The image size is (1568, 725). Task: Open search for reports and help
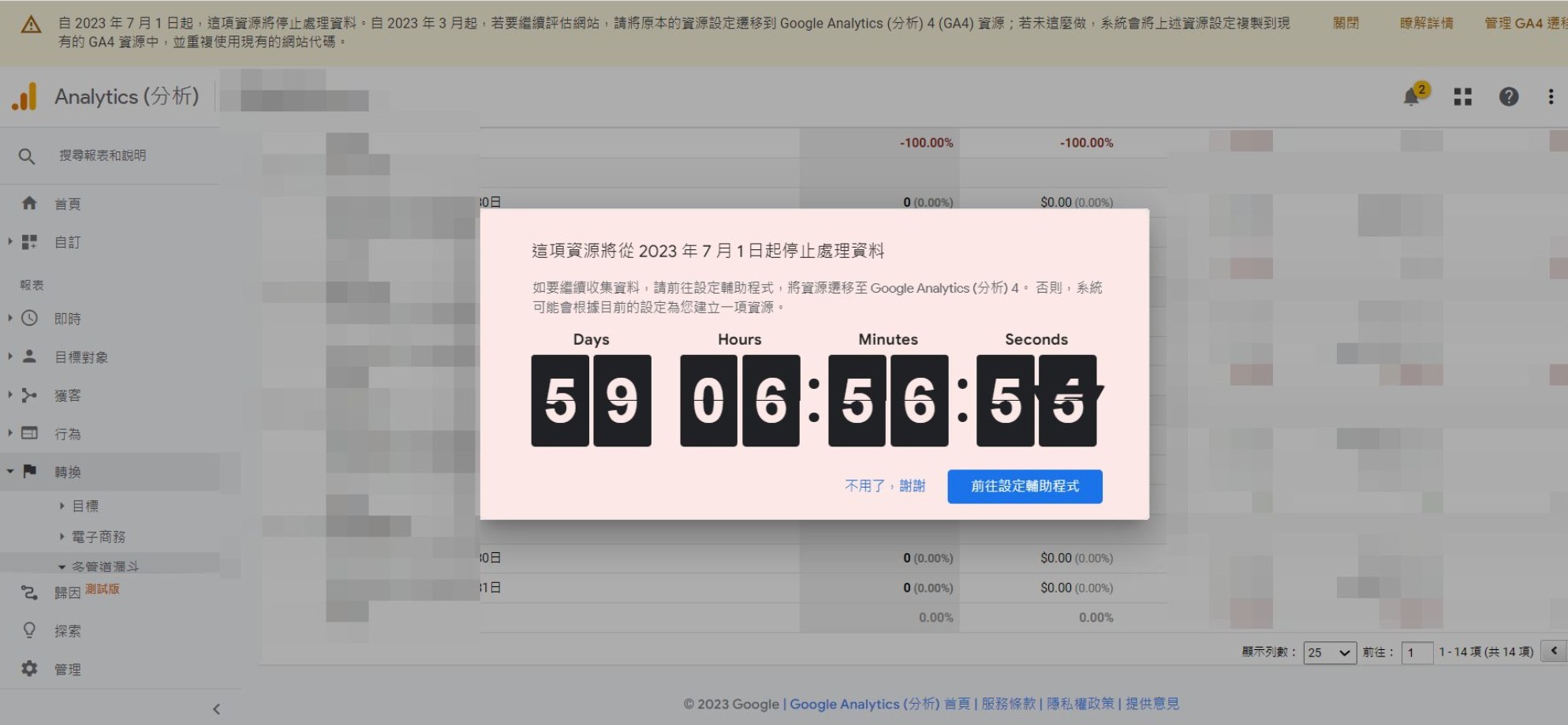(x=27, y=155)
